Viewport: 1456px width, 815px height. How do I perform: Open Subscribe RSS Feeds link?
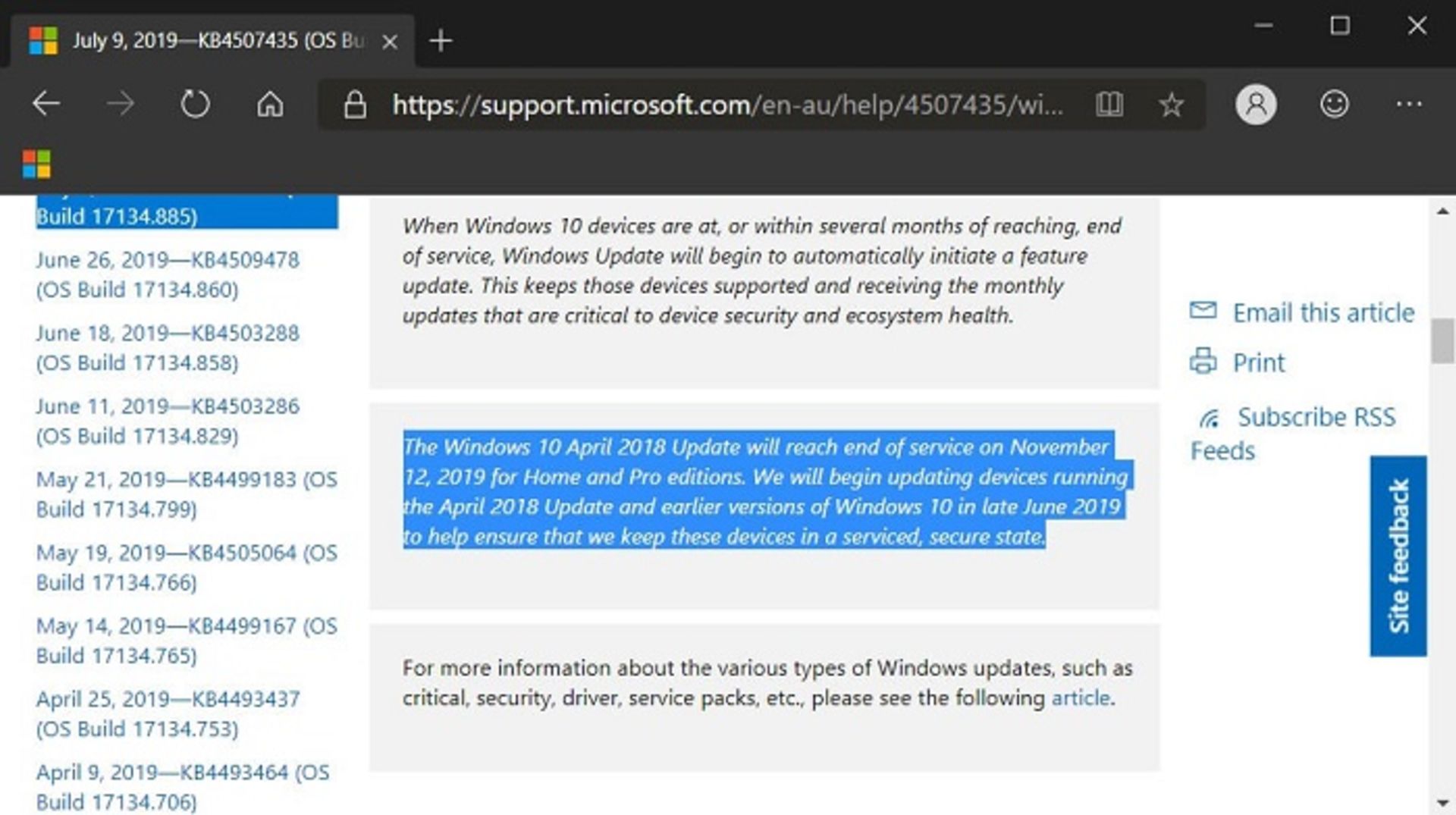pyautogui.click(x=1293, y=434)
